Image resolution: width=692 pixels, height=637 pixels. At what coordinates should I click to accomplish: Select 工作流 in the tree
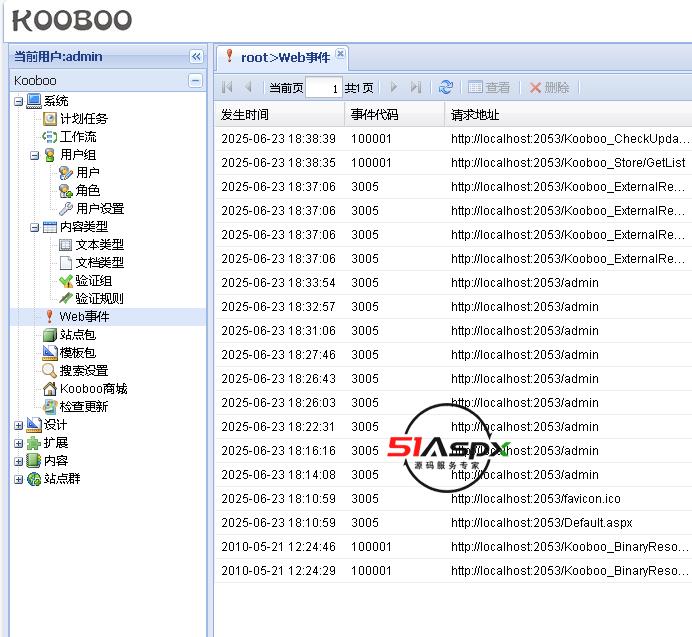pos(78,137)
